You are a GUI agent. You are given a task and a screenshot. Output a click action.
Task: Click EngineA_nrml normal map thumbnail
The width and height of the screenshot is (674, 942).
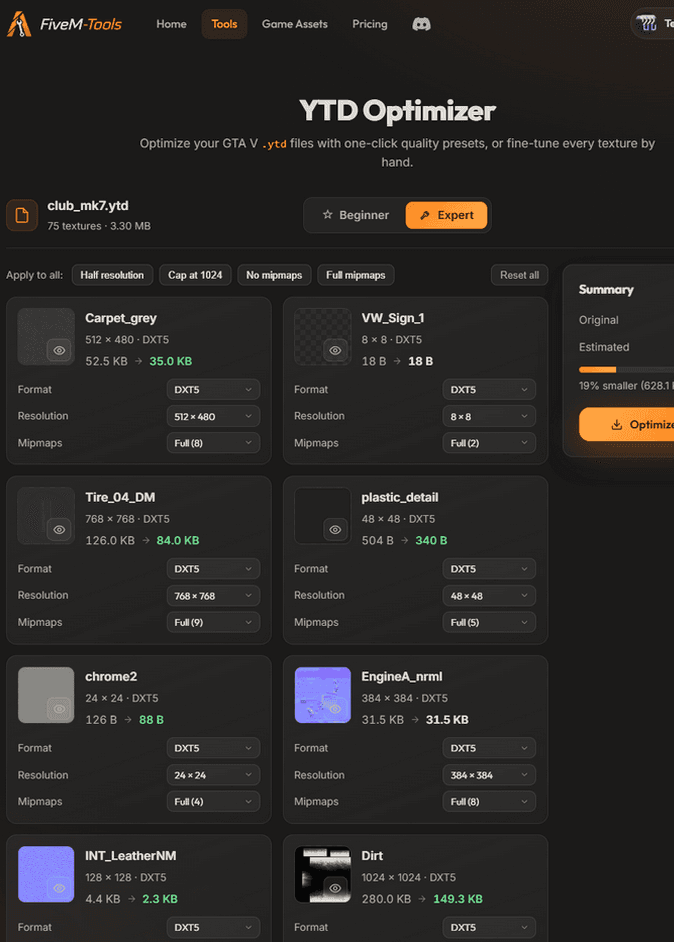pos(323,695)
